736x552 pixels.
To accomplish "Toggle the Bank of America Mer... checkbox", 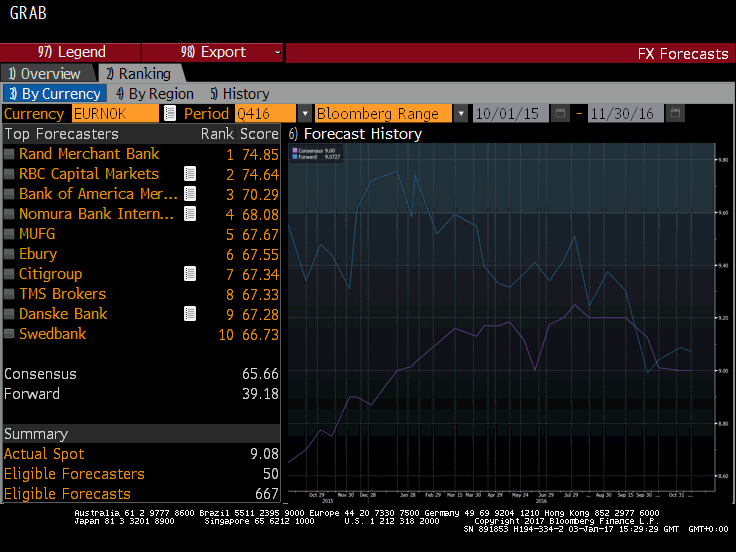I will [x=9, y=194].
